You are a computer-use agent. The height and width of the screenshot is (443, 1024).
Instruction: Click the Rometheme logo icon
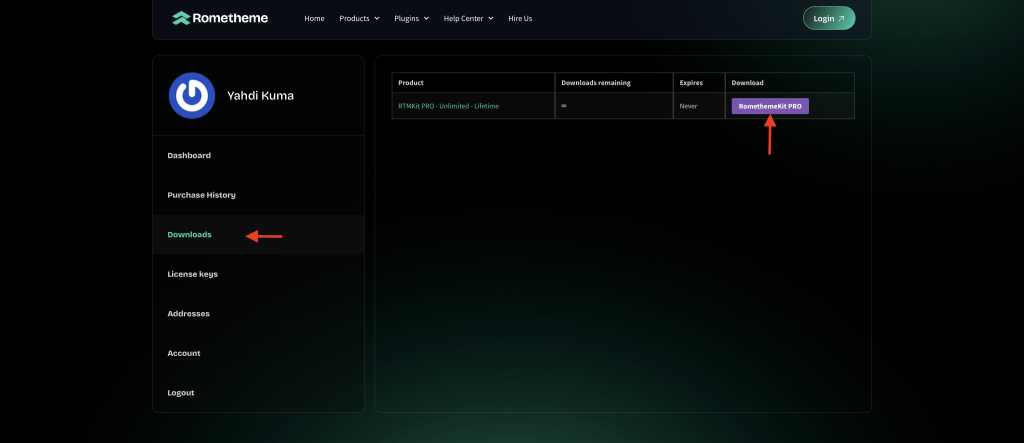181,18
